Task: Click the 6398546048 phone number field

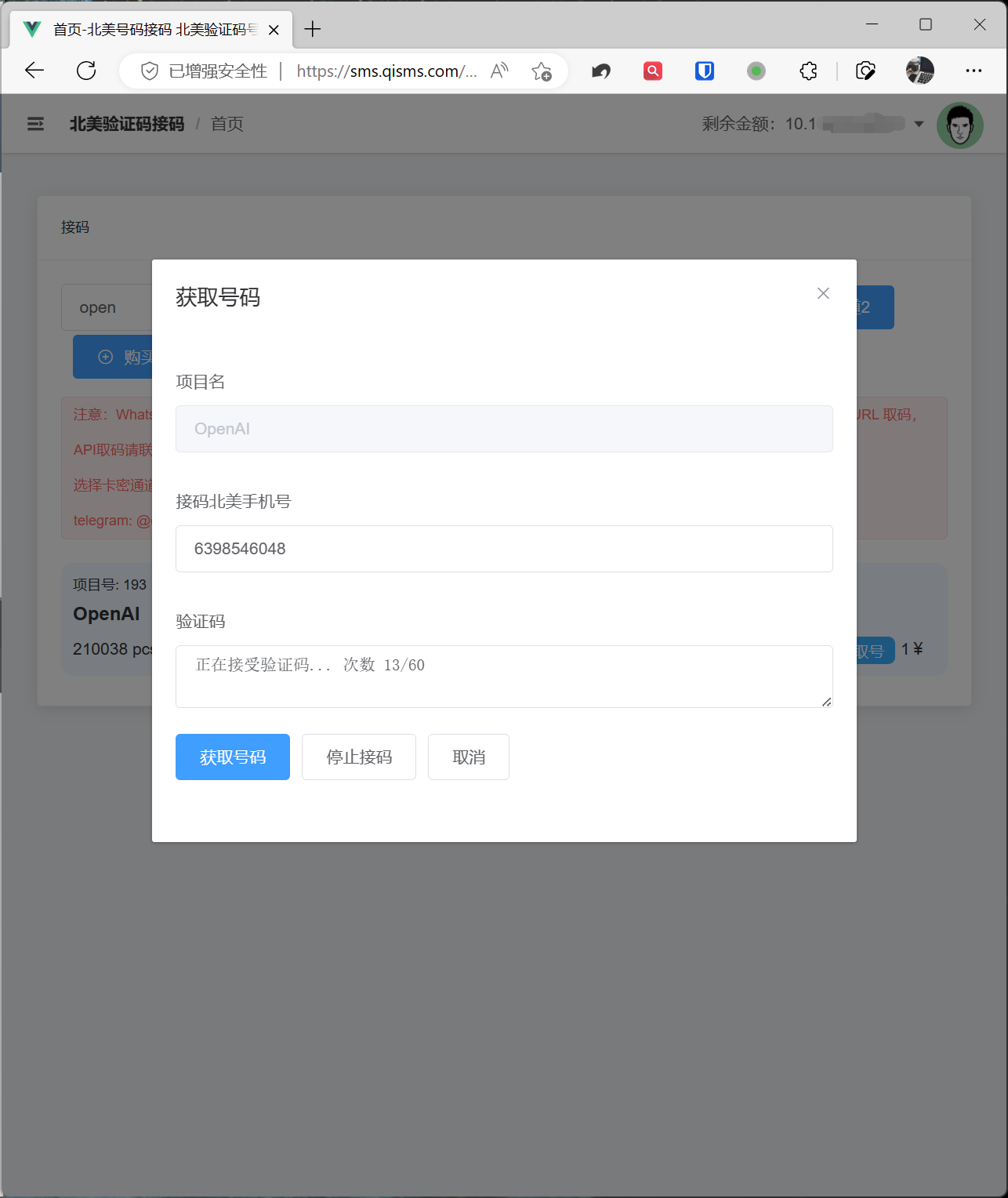Action: tap(504, 549)
